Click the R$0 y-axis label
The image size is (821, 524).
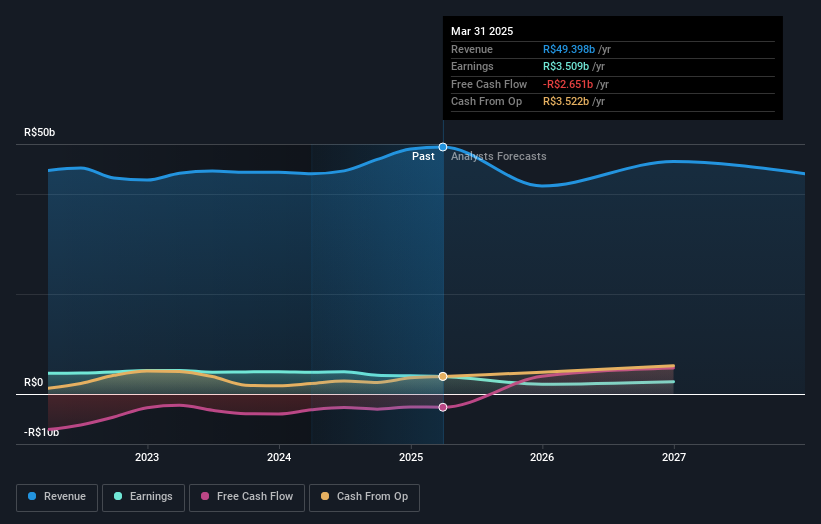point(34,383)
